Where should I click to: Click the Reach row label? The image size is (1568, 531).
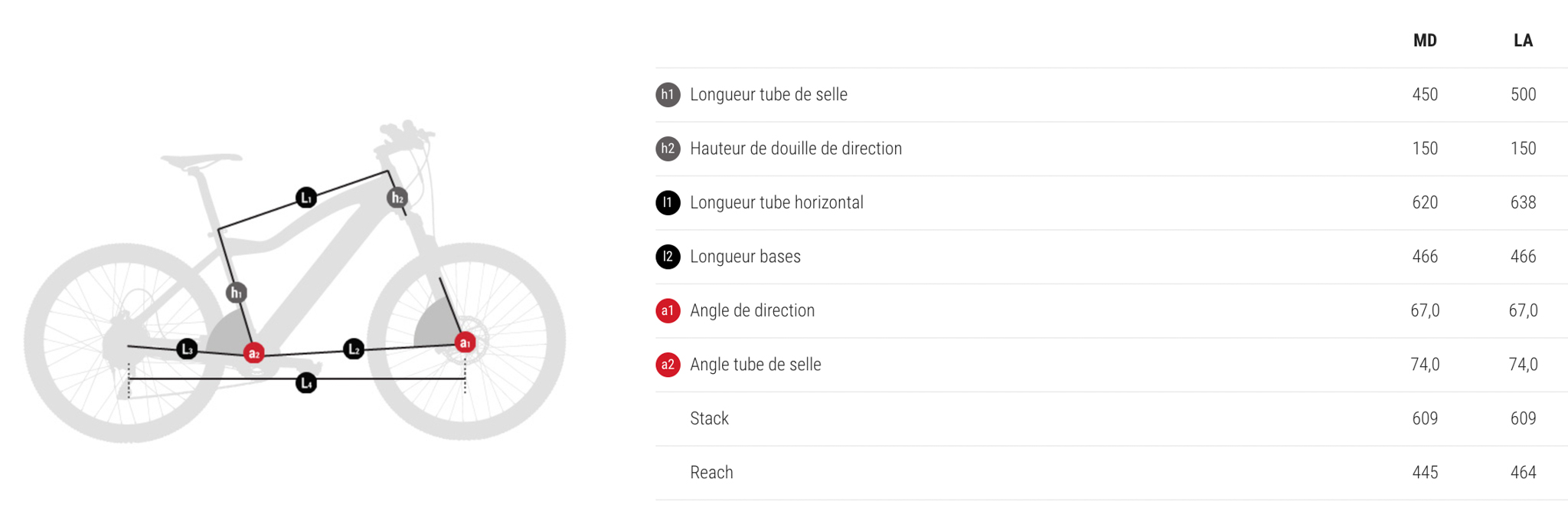tap(711, 473)
